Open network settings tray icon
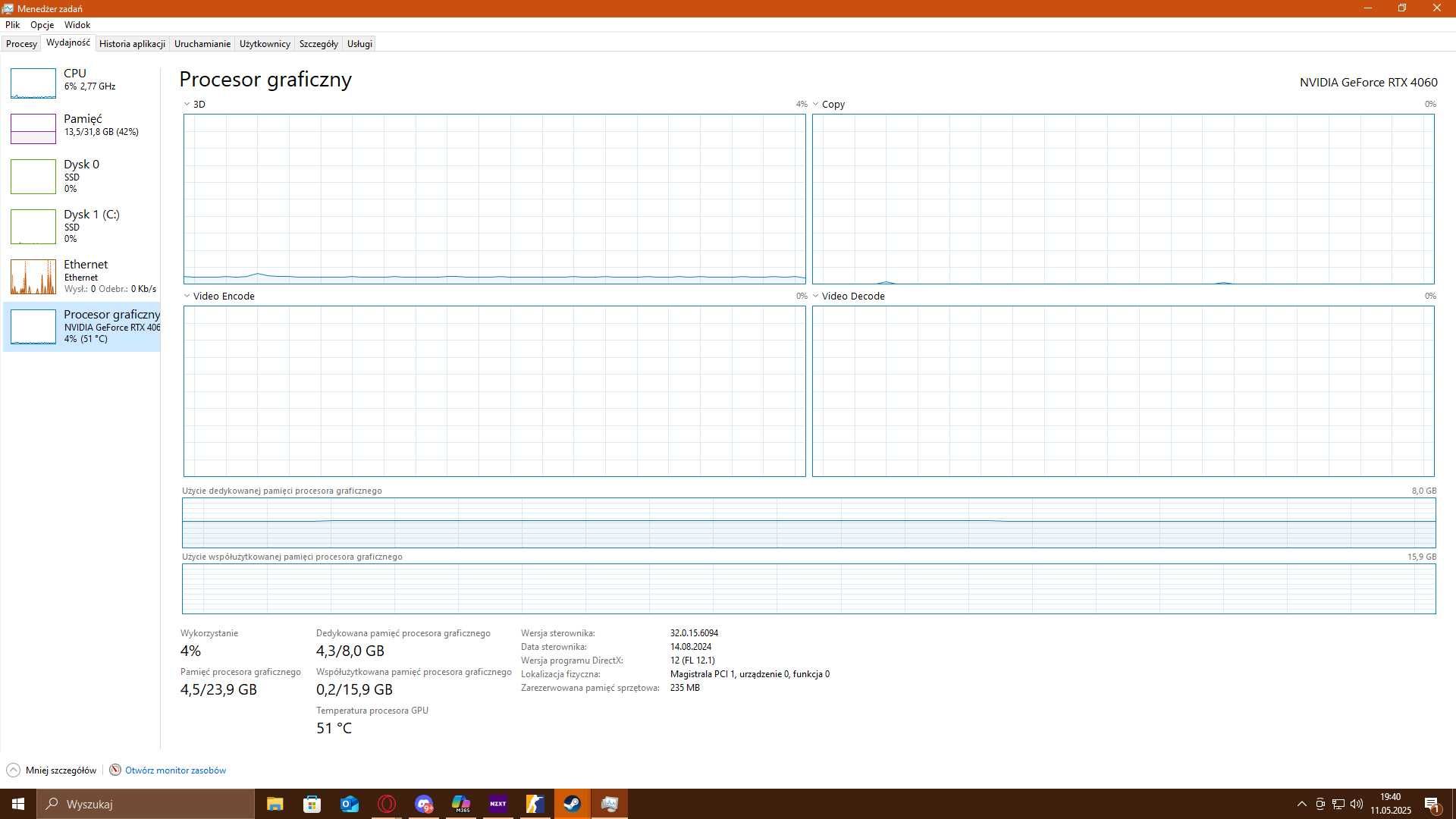This screenshot has height=819, width=1456. click(1338, 804)
